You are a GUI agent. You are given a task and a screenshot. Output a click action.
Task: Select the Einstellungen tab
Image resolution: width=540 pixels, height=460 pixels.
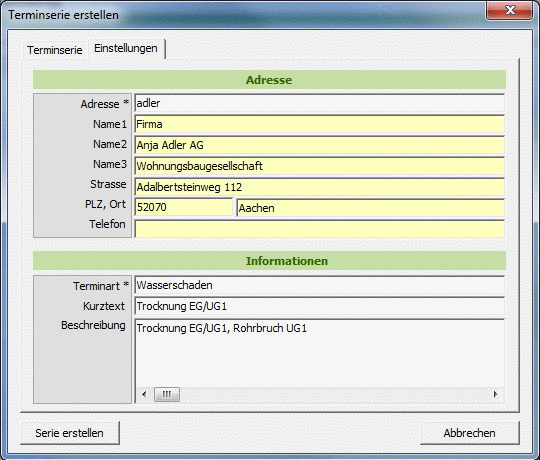click(126, 49)
